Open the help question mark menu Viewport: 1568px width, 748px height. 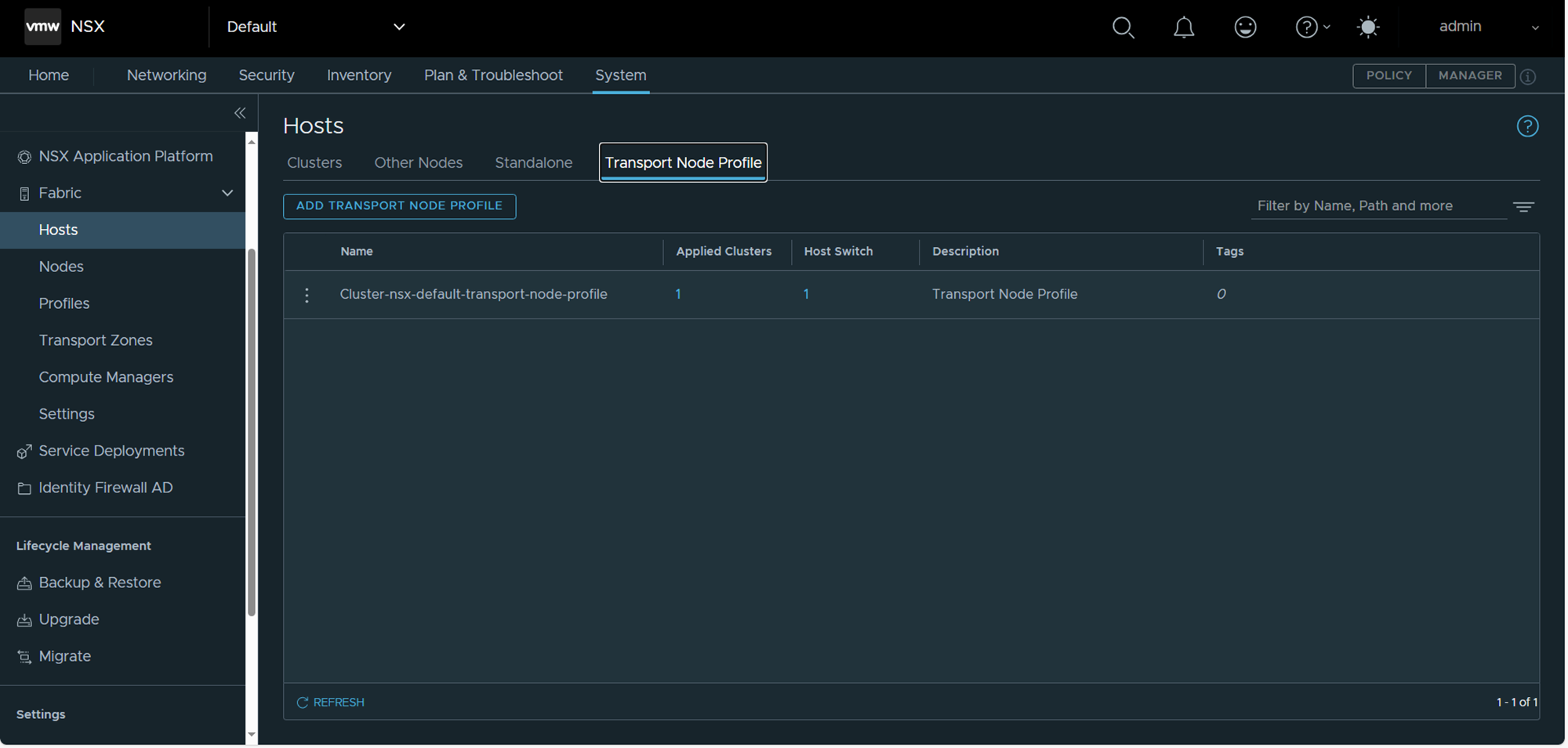point(1312,27)
